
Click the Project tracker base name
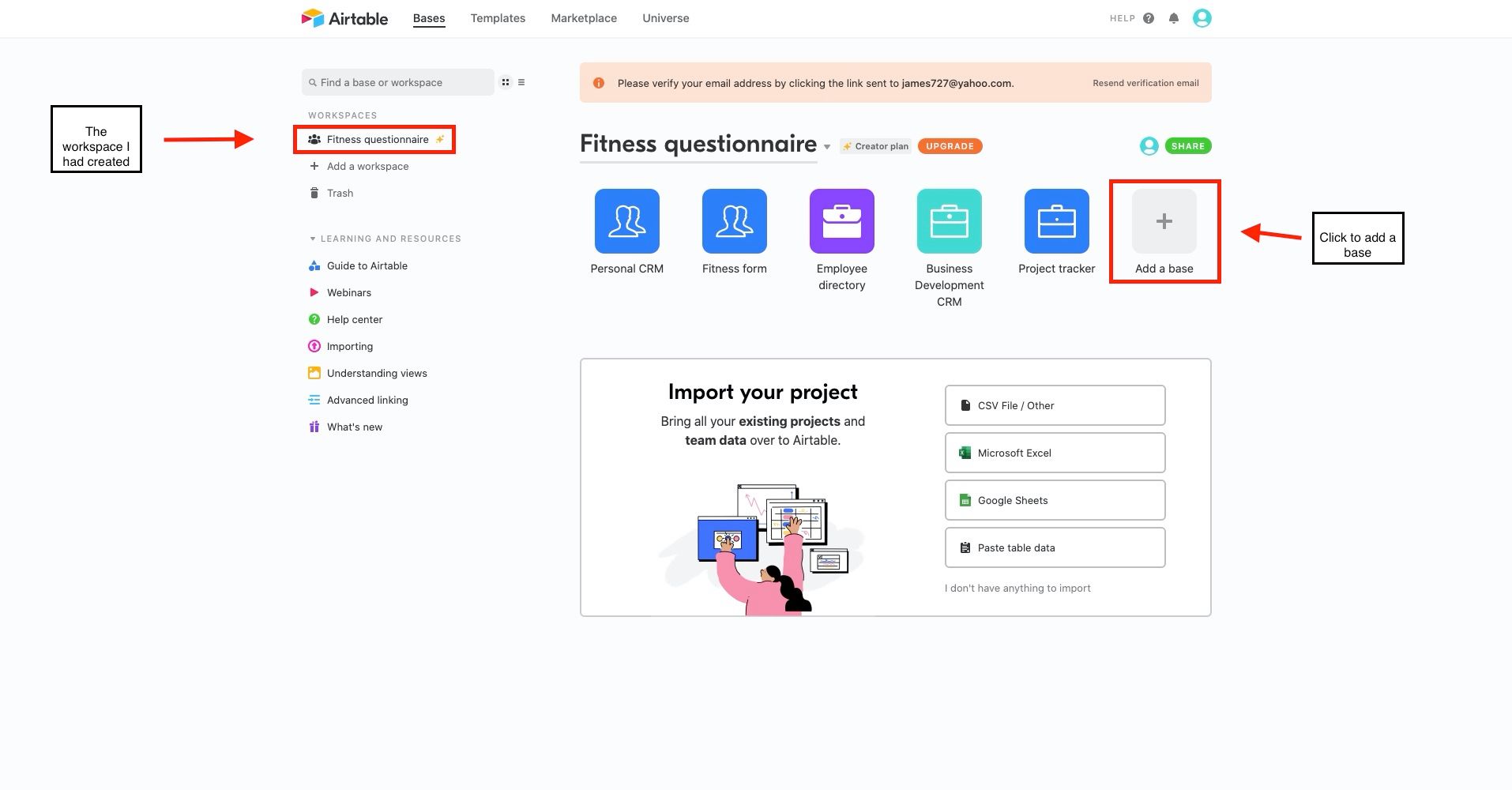(1057, 269)
